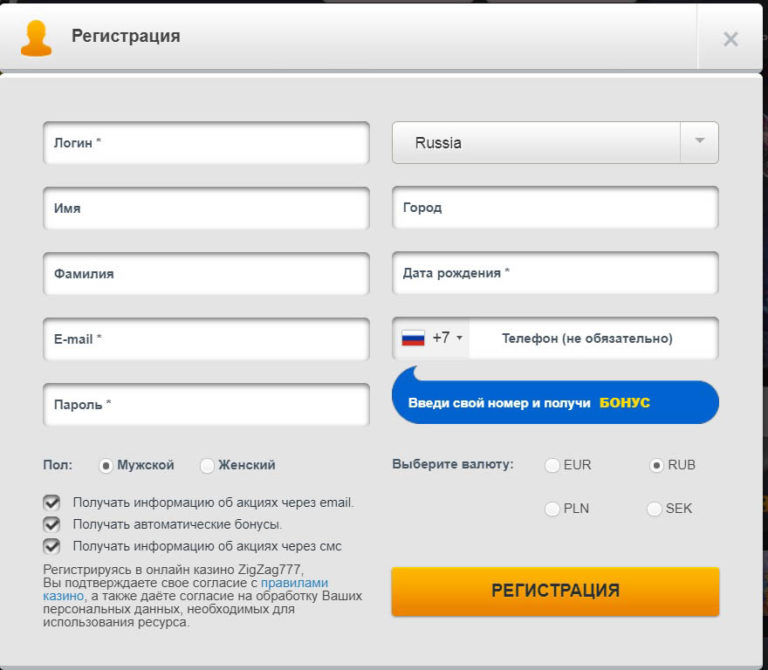Click into the Город field
Screen dimensions: 768x670
[555, 208]
